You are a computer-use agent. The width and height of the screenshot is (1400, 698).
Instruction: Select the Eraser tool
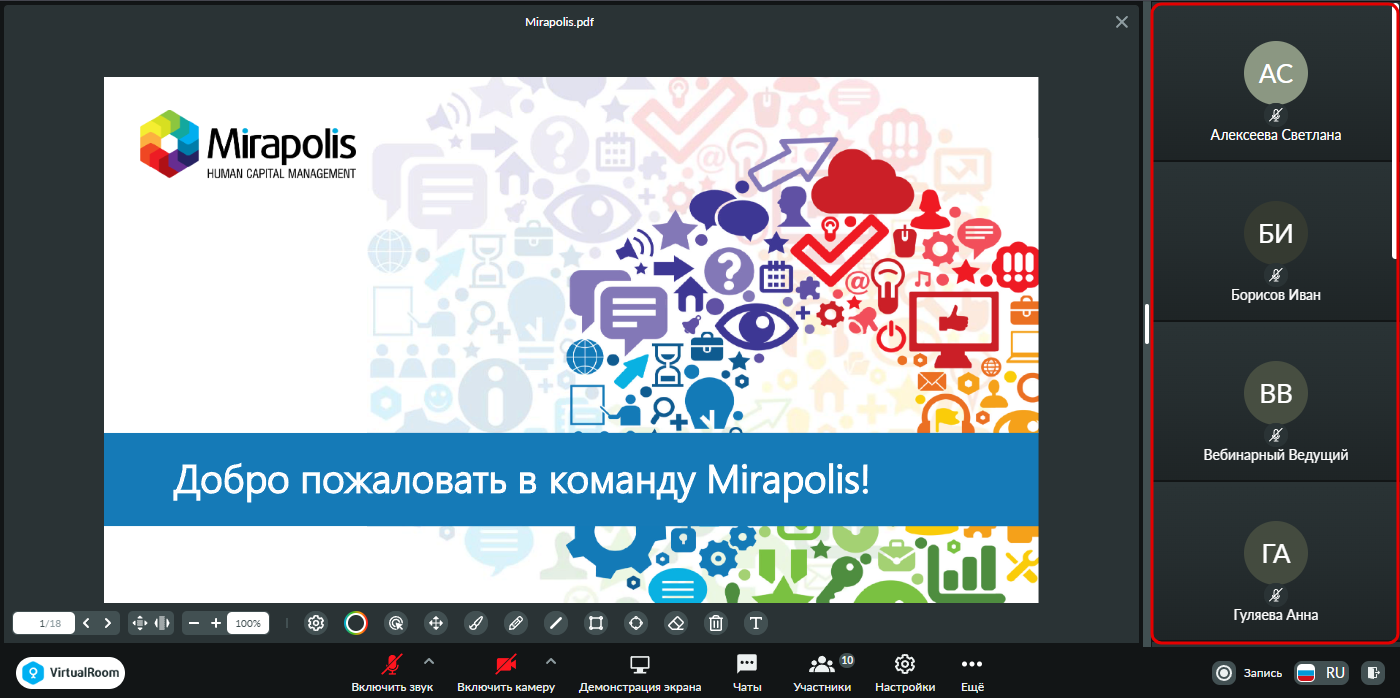[x=676, y=623]
